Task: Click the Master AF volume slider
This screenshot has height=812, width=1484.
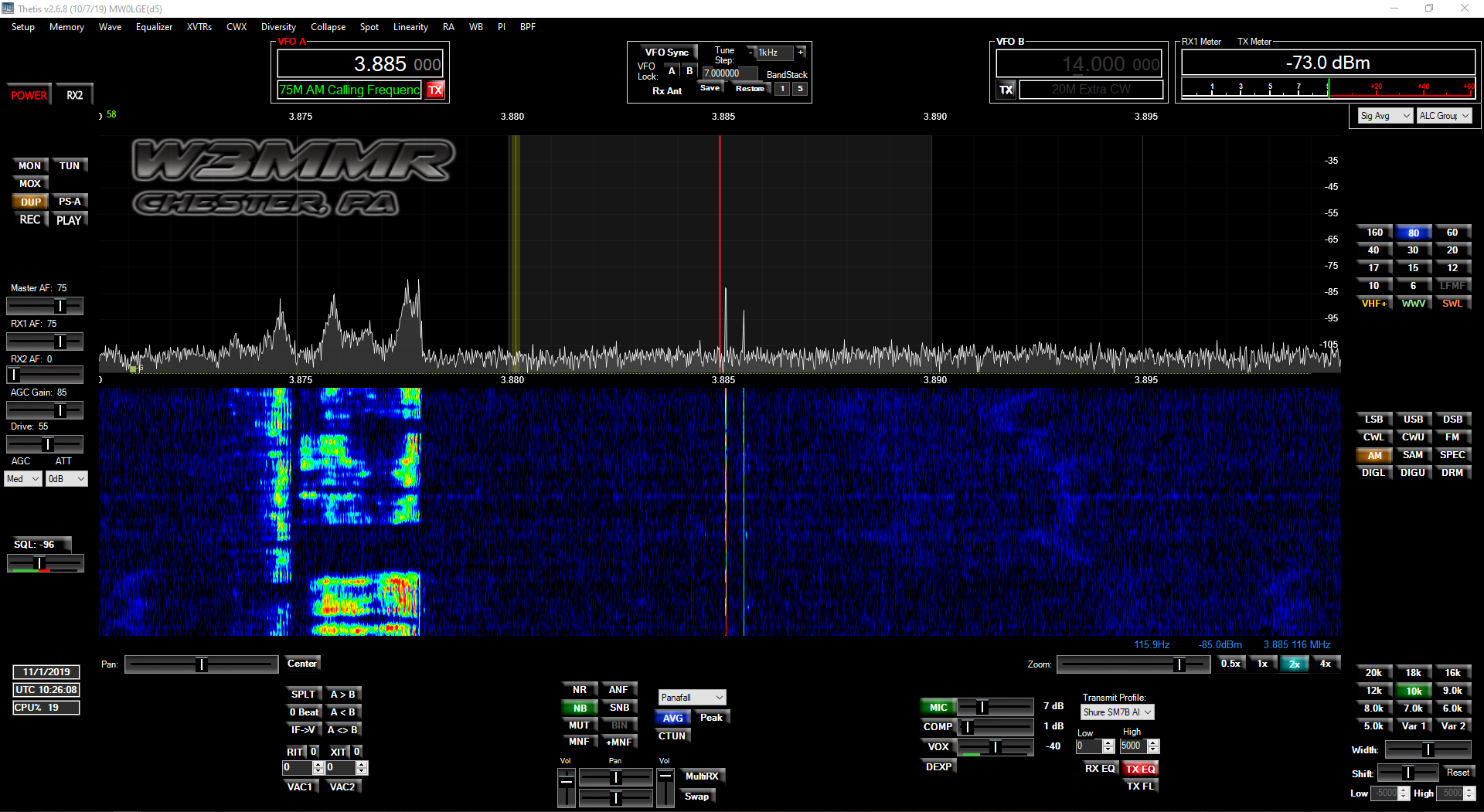Action: (45, 306)
